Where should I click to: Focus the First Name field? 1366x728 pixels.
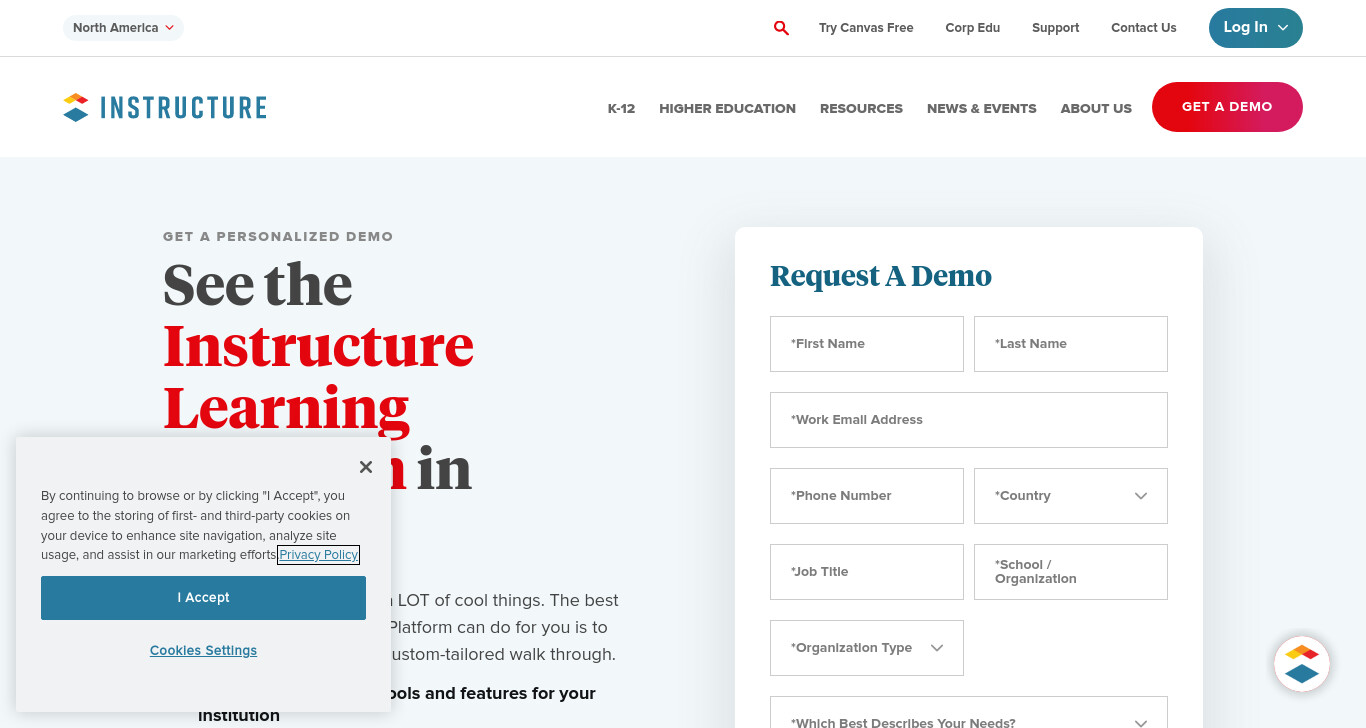pyautogui.click(x=867, y=344)
